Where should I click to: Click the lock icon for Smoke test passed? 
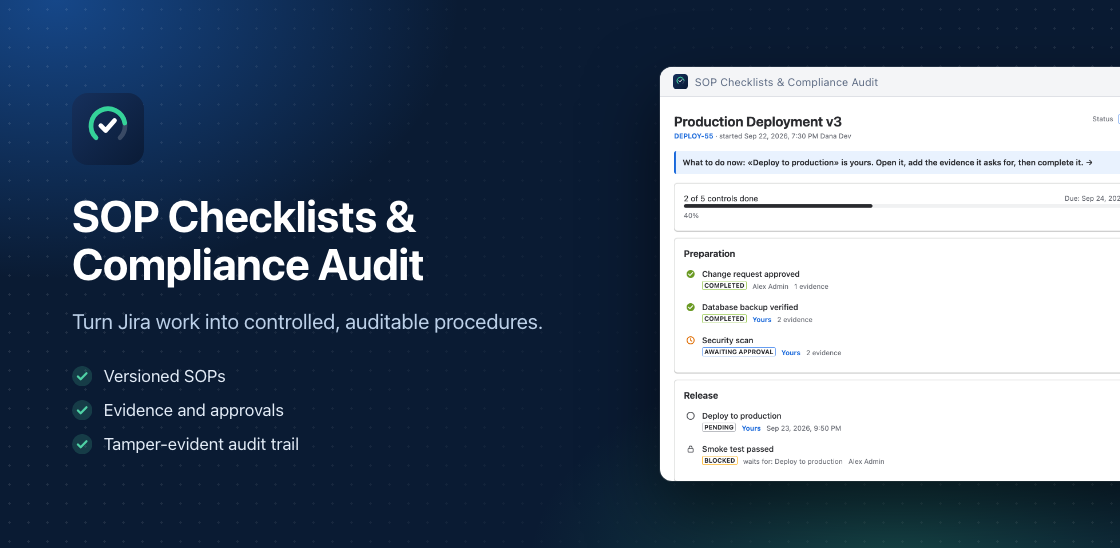[691, 449]
